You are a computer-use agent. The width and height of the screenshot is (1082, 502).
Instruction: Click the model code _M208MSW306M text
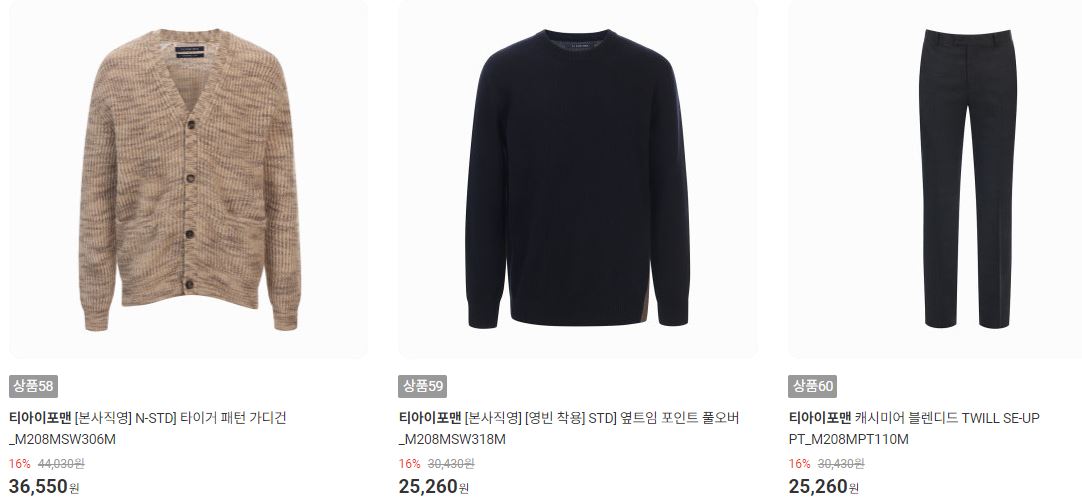coord(62,439)
